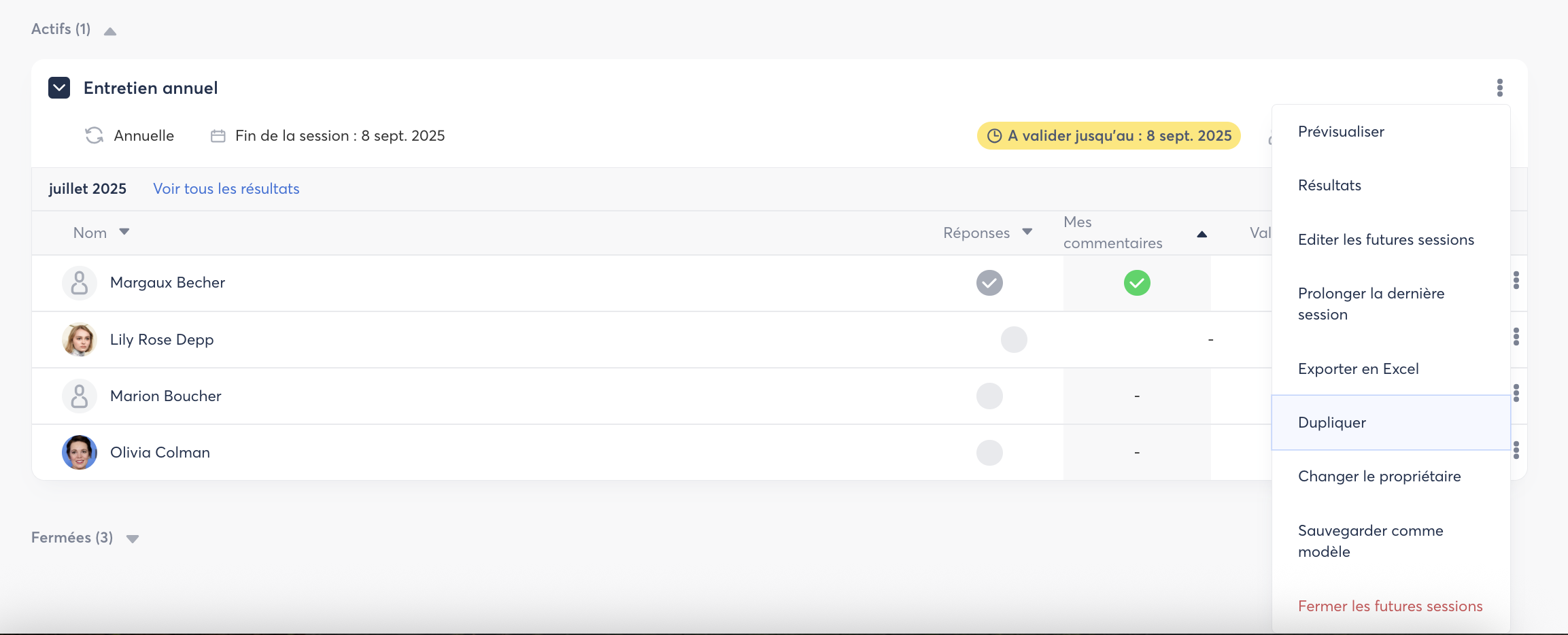
Task: Select Dupliquer from the menu
Action: coord(1331,422)
